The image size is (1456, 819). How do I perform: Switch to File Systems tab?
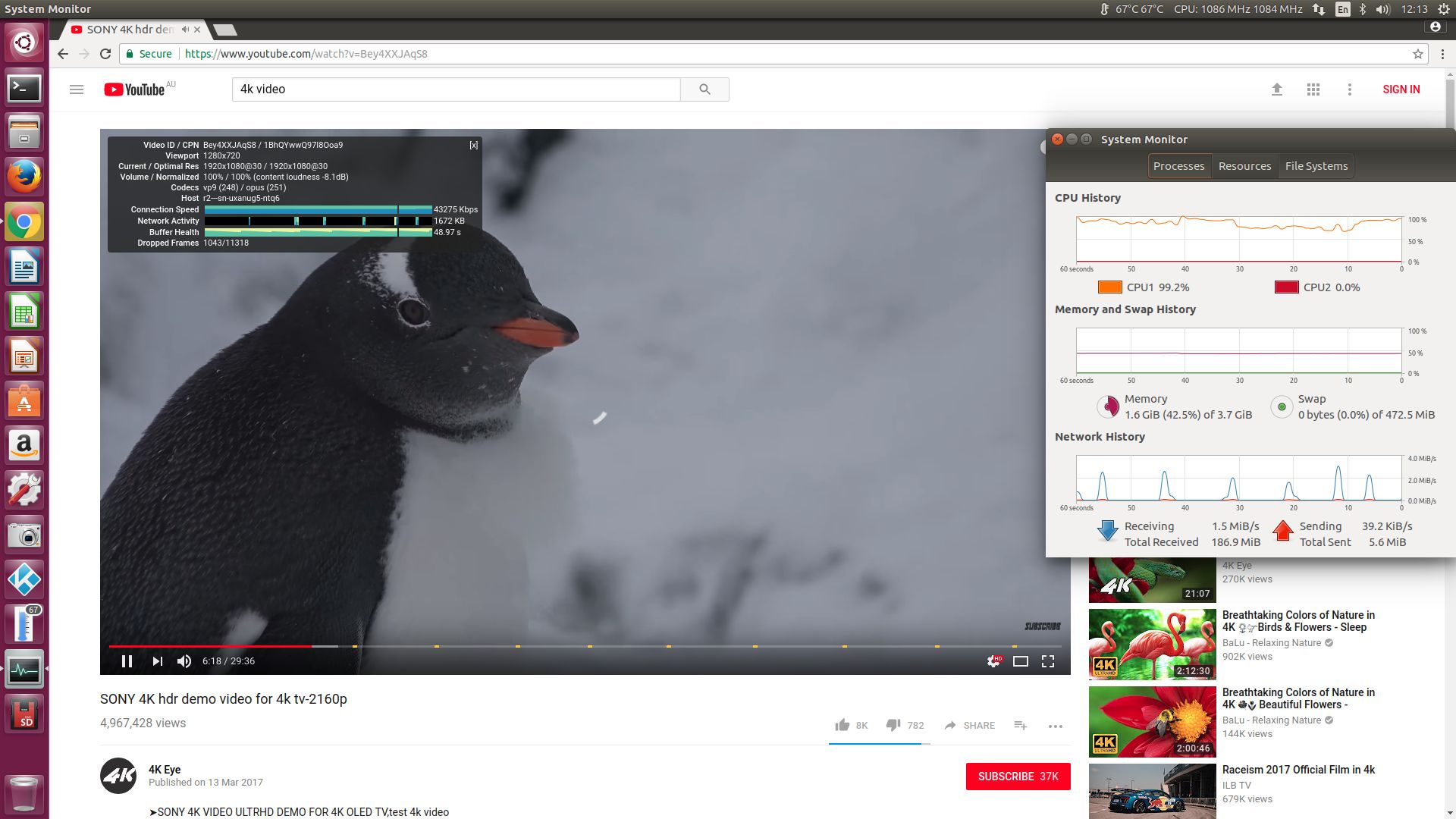(1316, 166)
